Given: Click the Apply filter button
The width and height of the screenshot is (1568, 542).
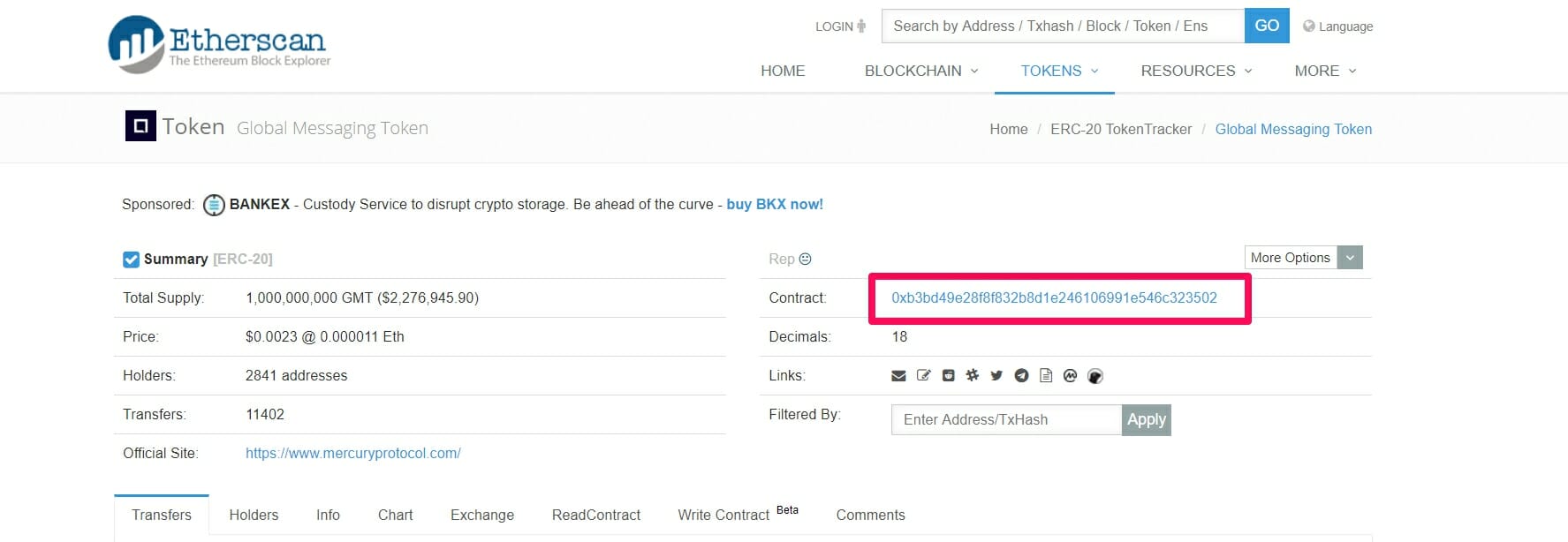Looking at the screenshot, I should coord(1147,419).
